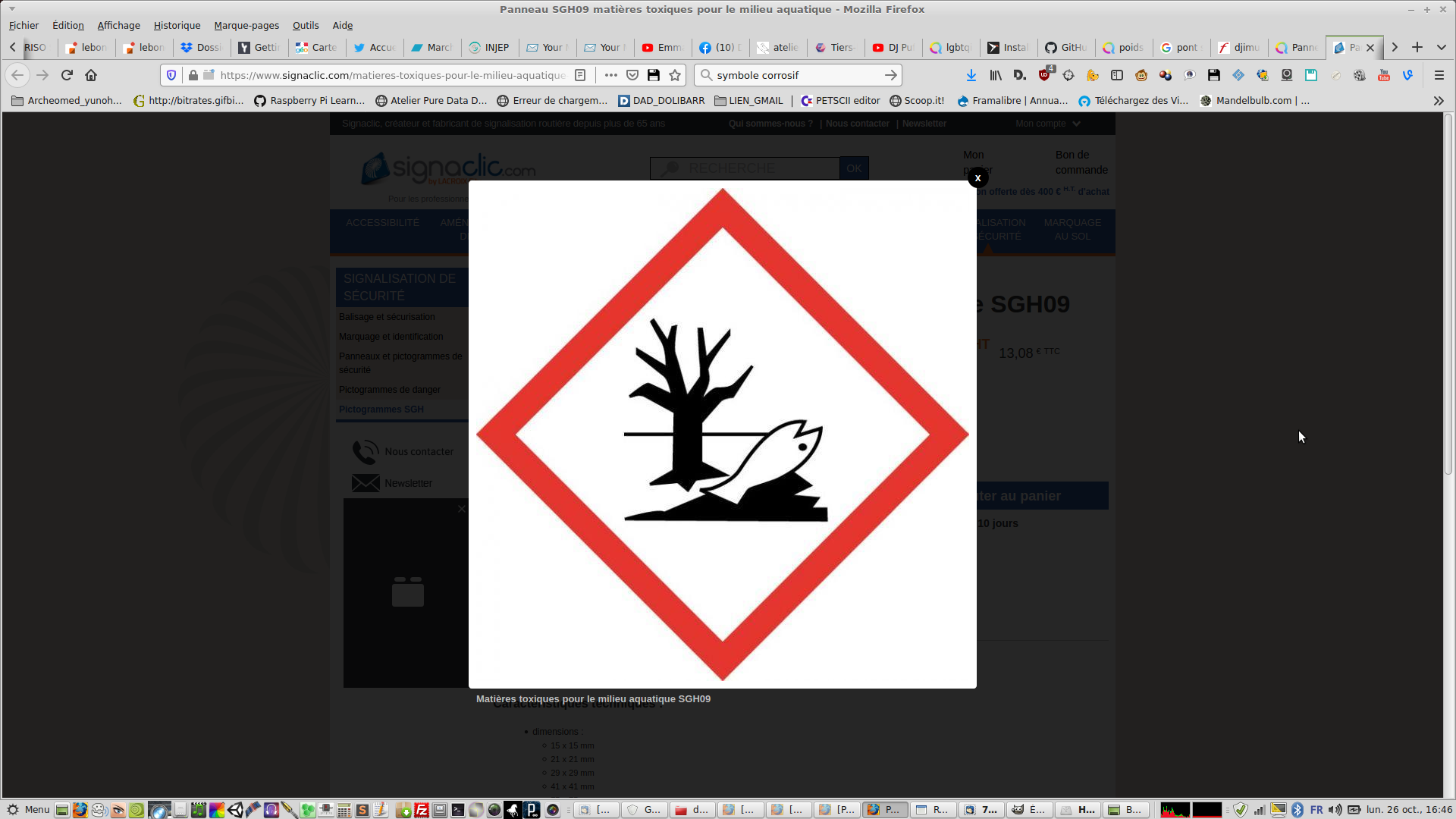Save to Pocket icon in address bar
This screenshot has width=1456, height=819.
coord(632,75)
